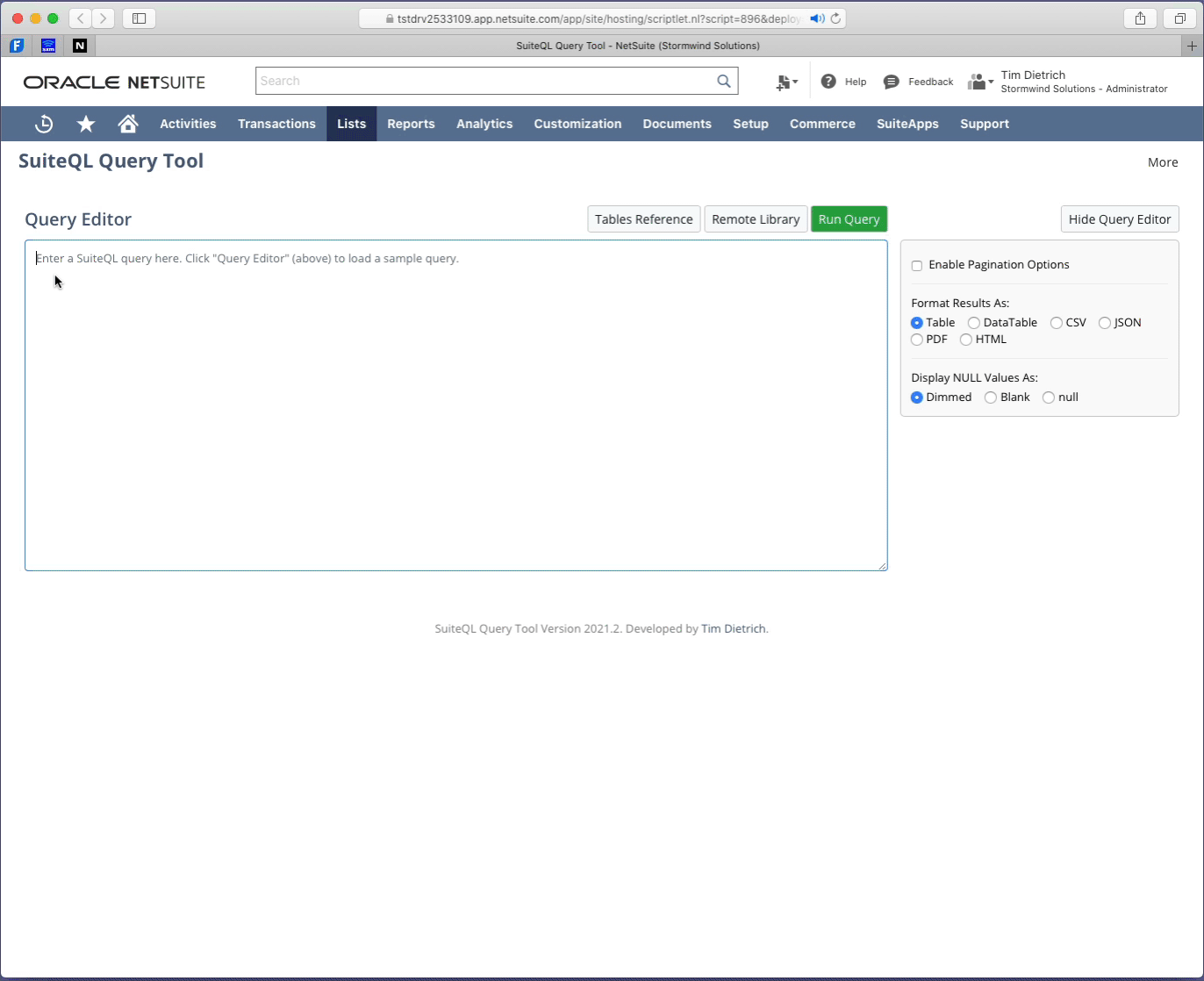
Task: Click the Oracle NetSuite logo
Action: tap(114, 82)
